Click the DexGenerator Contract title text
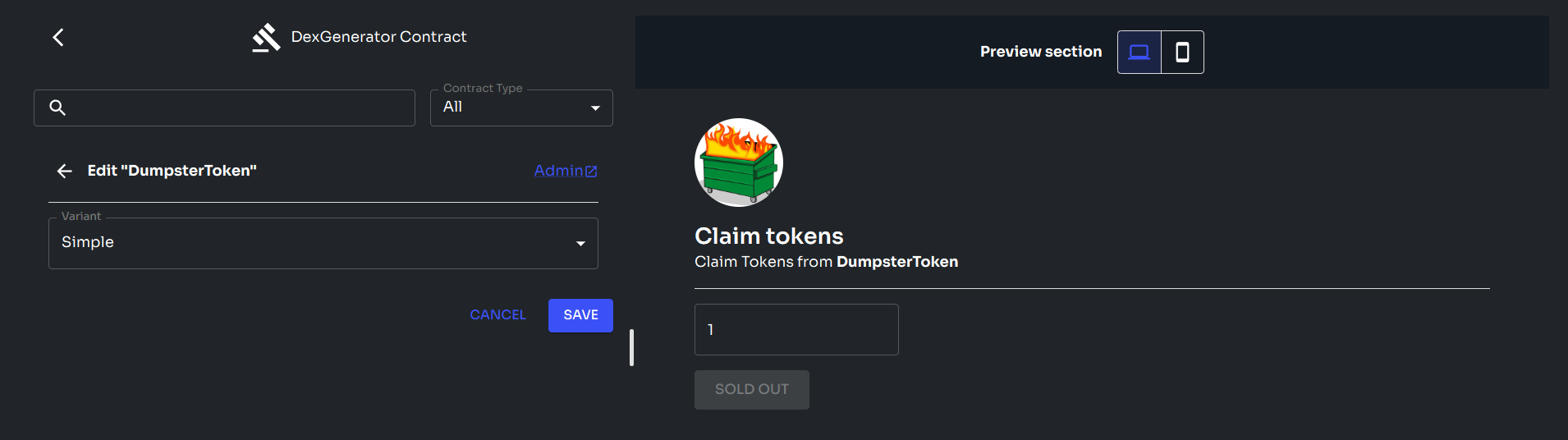1568x440 pixels. pos(378,37)
